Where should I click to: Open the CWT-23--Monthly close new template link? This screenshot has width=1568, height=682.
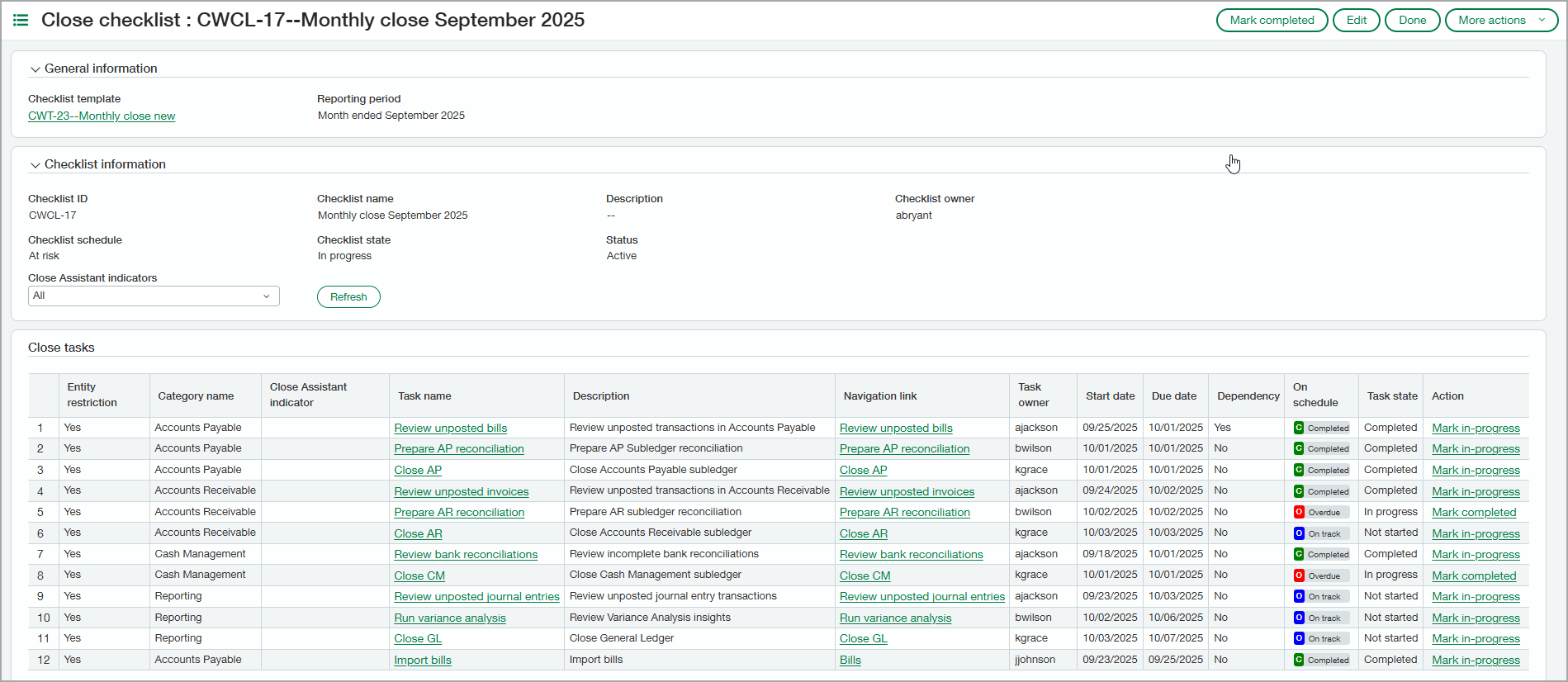point(102,116)
